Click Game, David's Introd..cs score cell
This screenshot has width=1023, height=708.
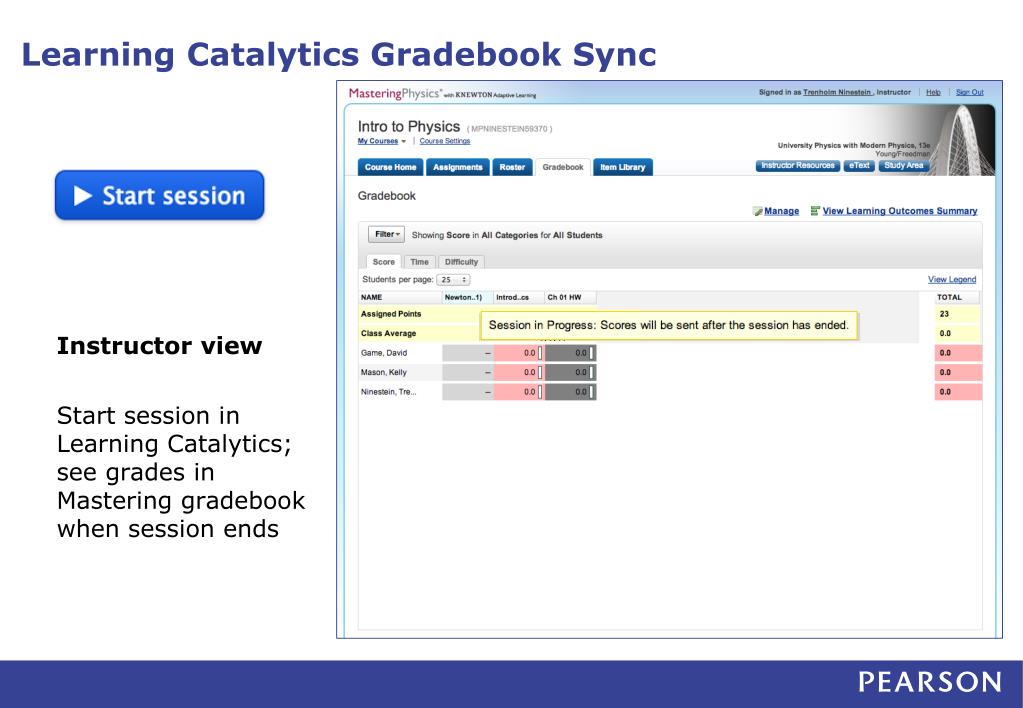pos(519,353)
